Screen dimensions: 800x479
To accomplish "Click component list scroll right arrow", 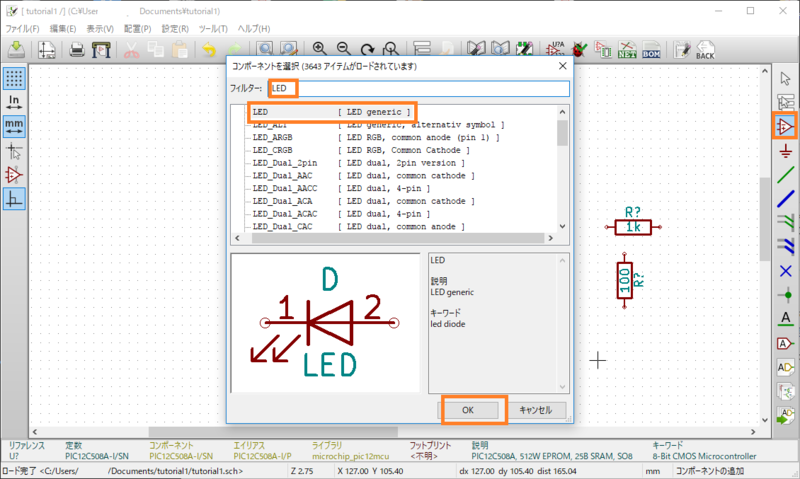I will (x=551, y=238).
